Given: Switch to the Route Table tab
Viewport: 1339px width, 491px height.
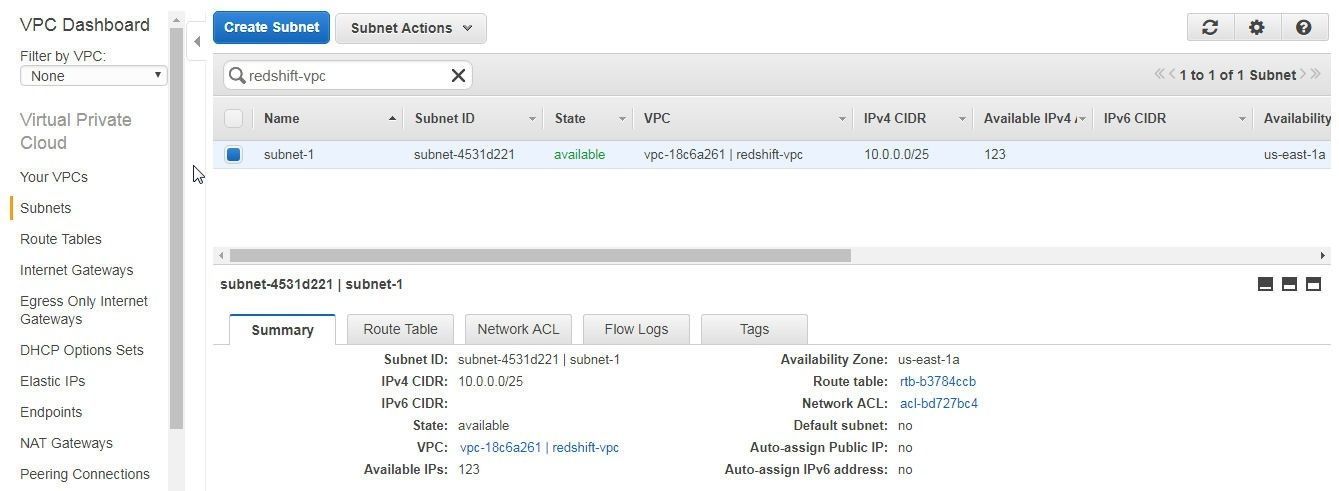Looking at the screenshot, I should point(400,329).
